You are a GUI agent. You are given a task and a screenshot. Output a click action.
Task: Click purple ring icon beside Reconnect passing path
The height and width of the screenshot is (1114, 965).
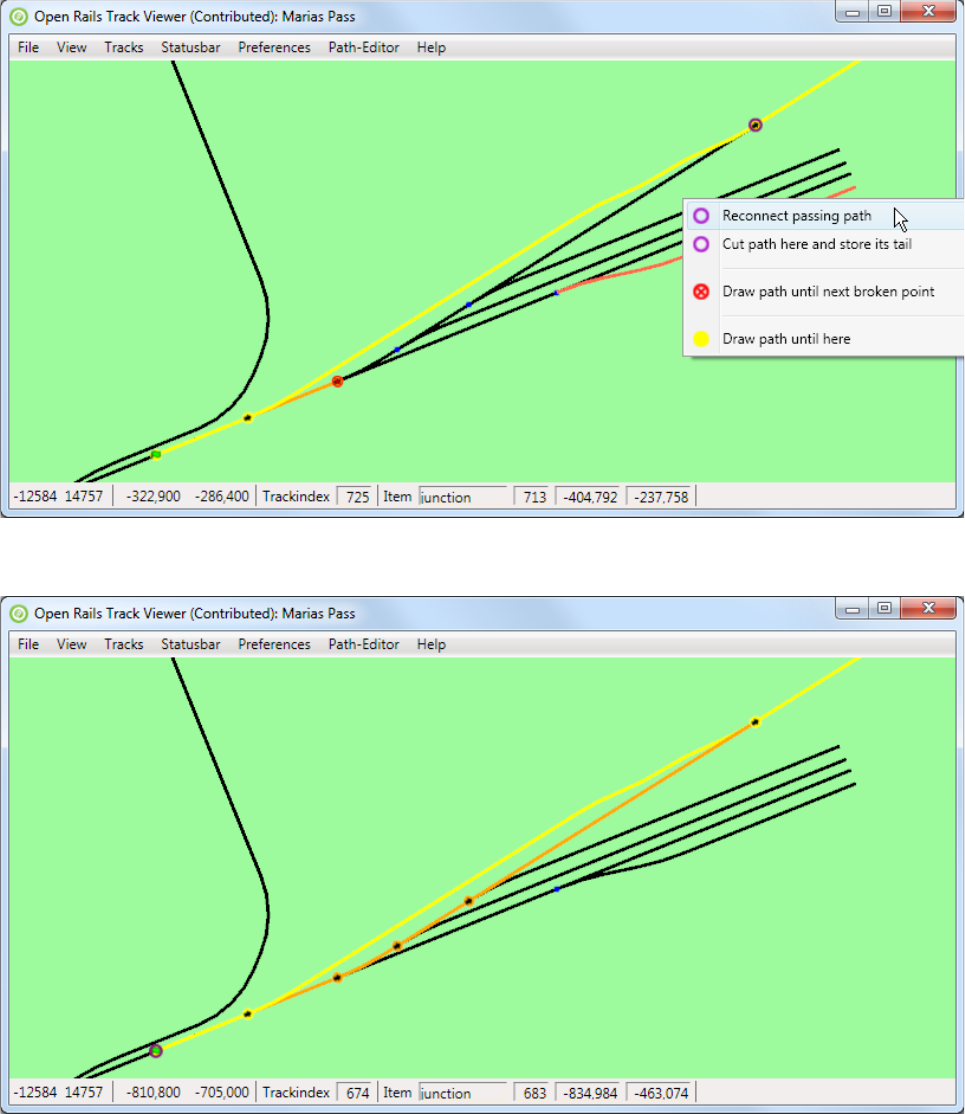pos(701,216)
